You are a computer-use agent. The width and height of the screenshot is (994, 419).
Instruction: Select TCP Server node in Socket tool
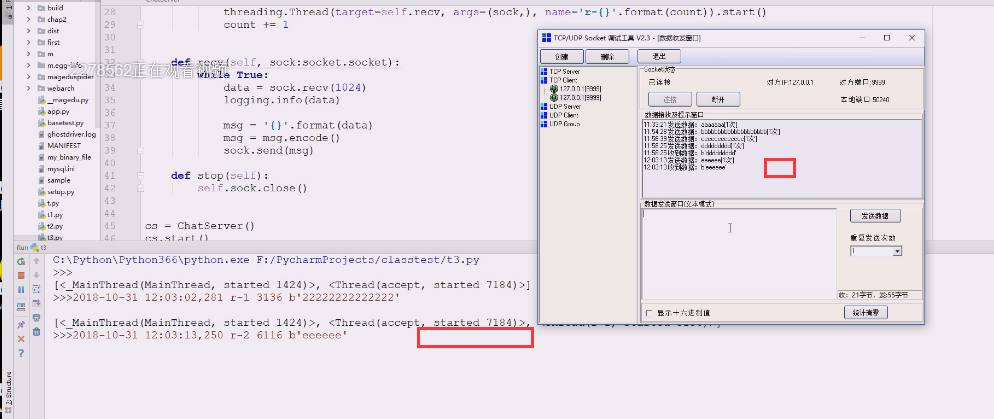pyautogui.click(x=560, y=72)
